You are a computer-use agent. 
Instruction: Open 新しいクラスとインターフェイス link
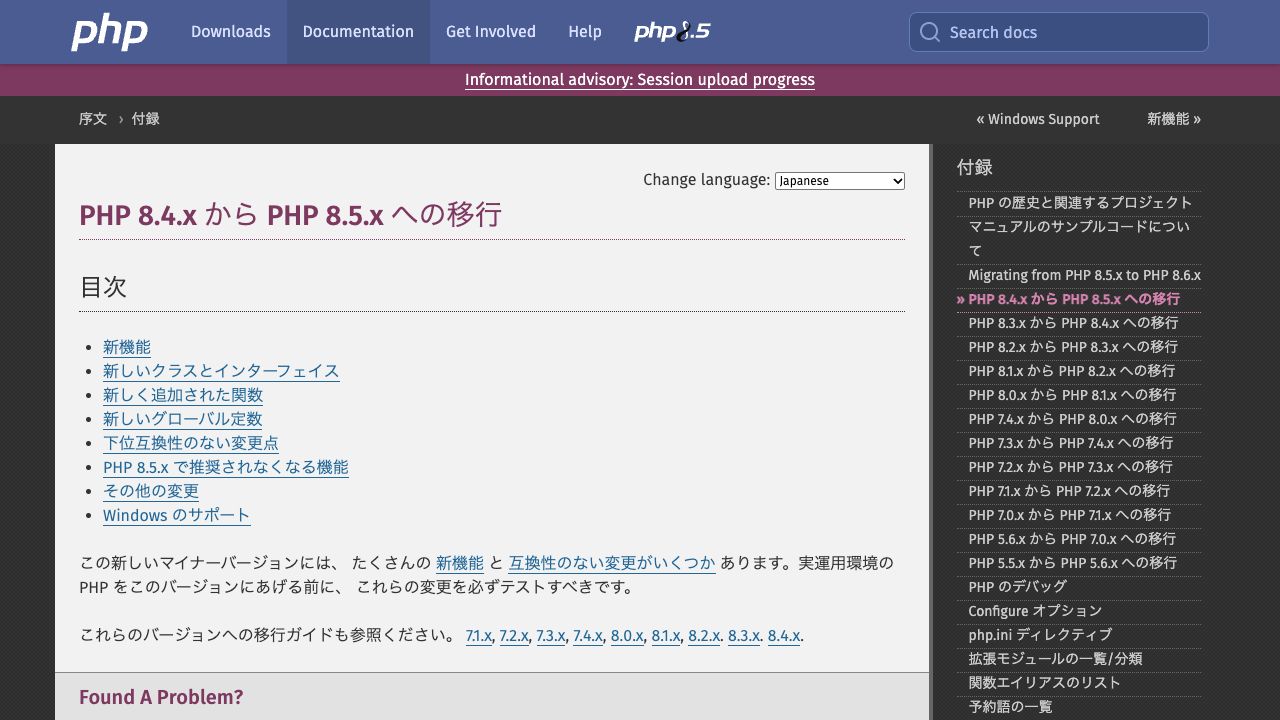tap(221, 371)
